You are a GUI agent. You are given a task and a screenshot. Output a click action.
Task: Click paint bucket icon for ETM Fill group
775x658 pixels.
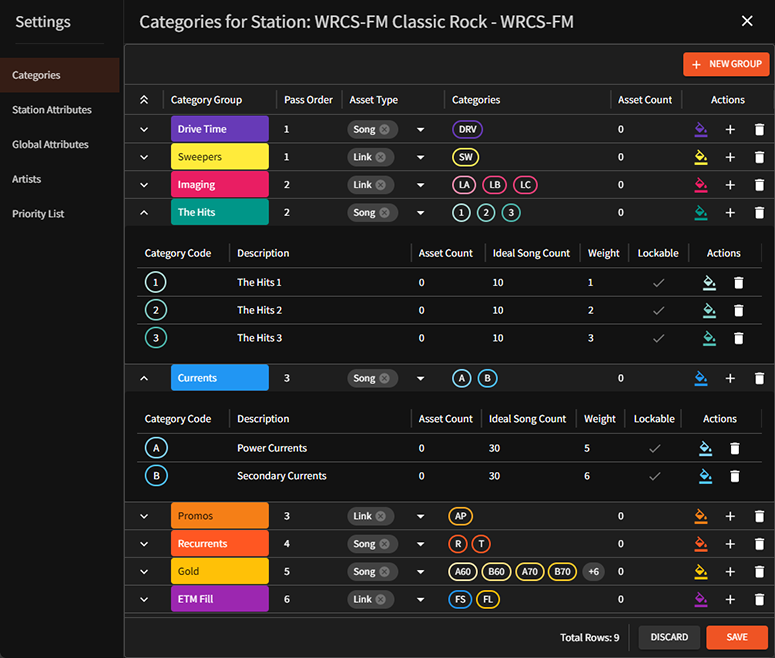(x=700, y=599)
